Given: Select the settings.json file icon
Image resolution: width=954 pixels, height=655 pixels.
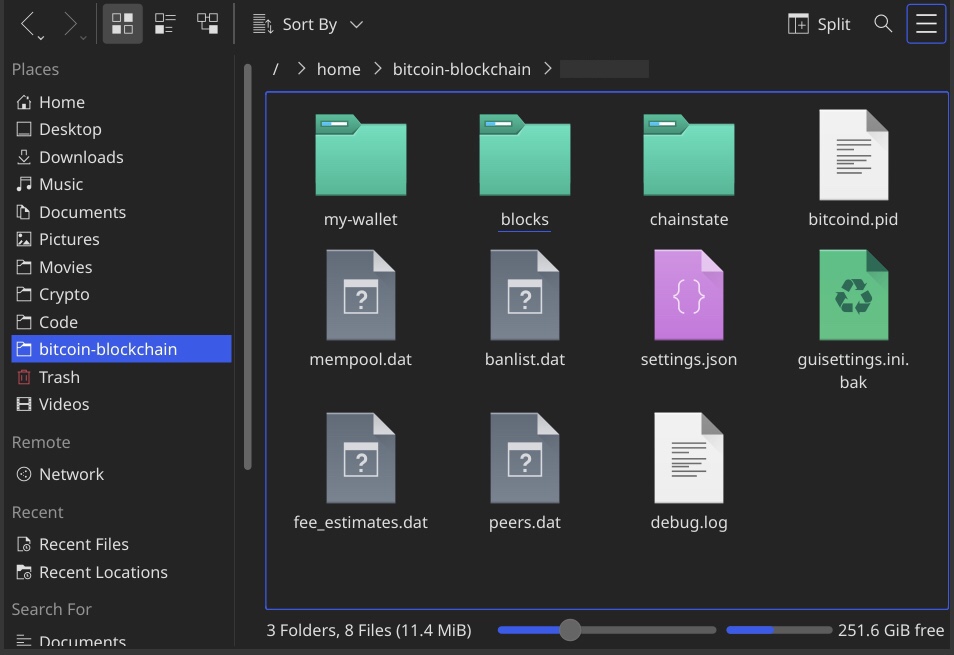Looking at the screenshot, I should coord(689,295).
